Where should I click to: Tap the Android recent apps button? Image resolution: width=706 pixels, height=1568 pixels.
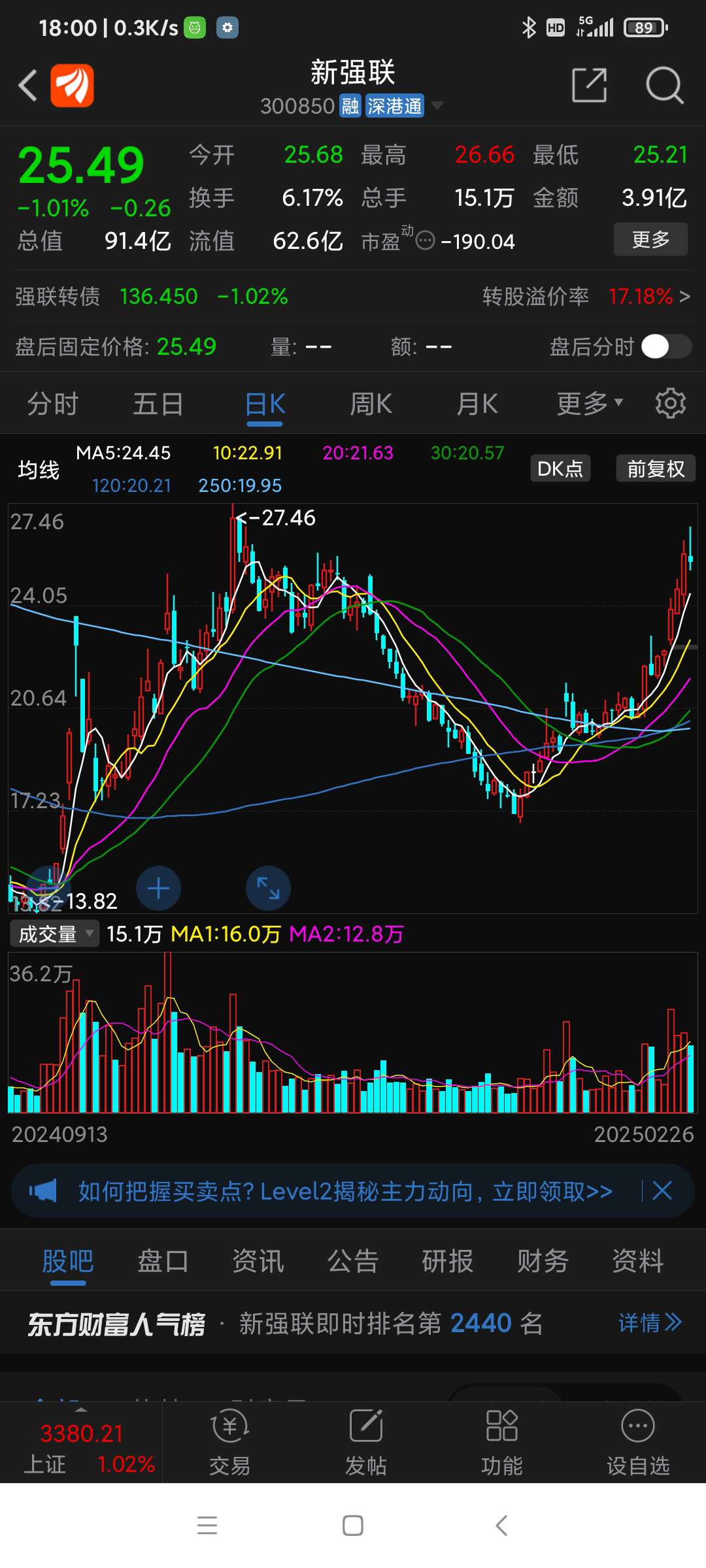coord(207,1526)
